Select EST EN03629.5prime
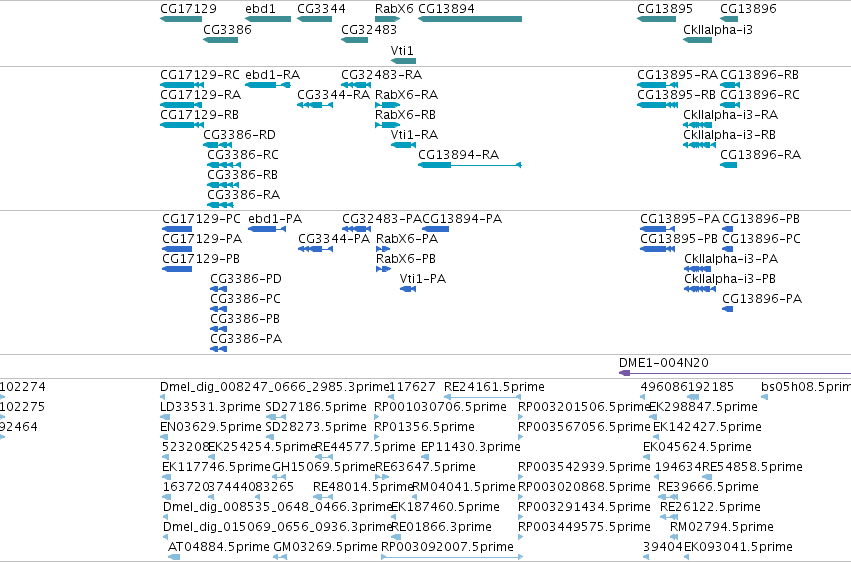The image size is (851, 562). 163,438
